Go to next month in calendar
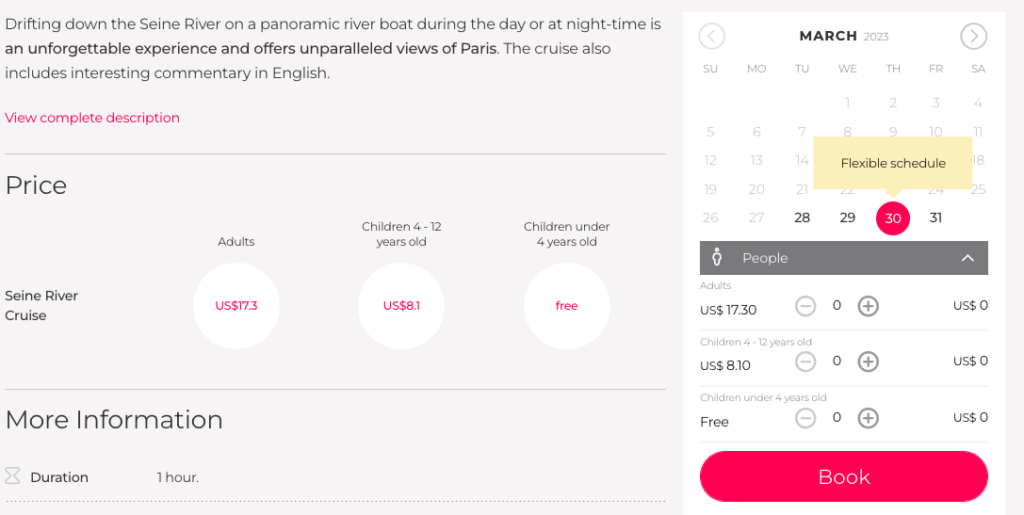The width and height of the screenshot is (1024, 515). point(973,37)
